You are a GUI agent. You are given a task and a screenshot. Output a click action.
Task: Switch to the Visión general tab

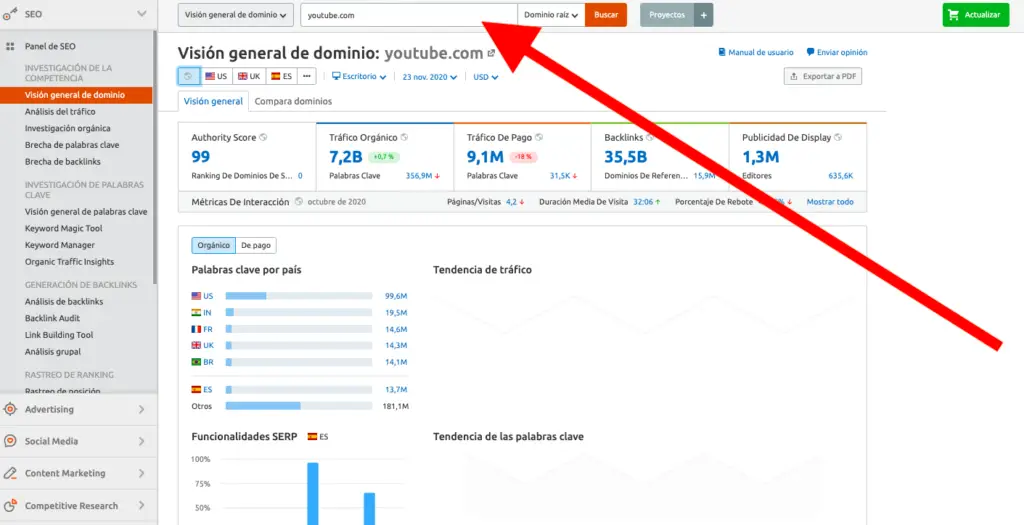(213, 101)
